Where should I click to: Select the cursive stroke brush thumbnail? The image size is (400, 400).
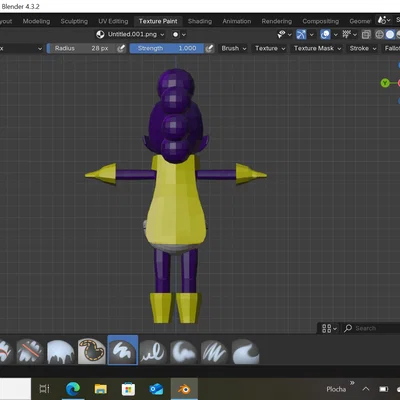point(153,351)
